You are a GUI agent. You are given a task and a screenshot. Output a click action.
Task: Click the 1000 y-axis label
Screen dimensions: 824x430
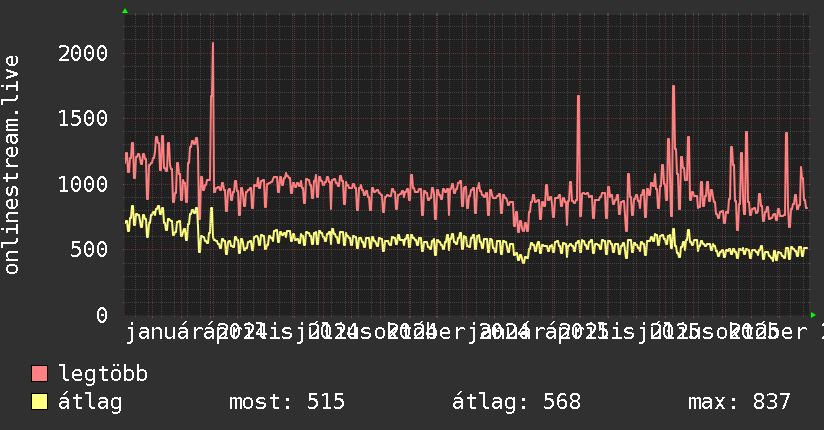tap(83, 185)
